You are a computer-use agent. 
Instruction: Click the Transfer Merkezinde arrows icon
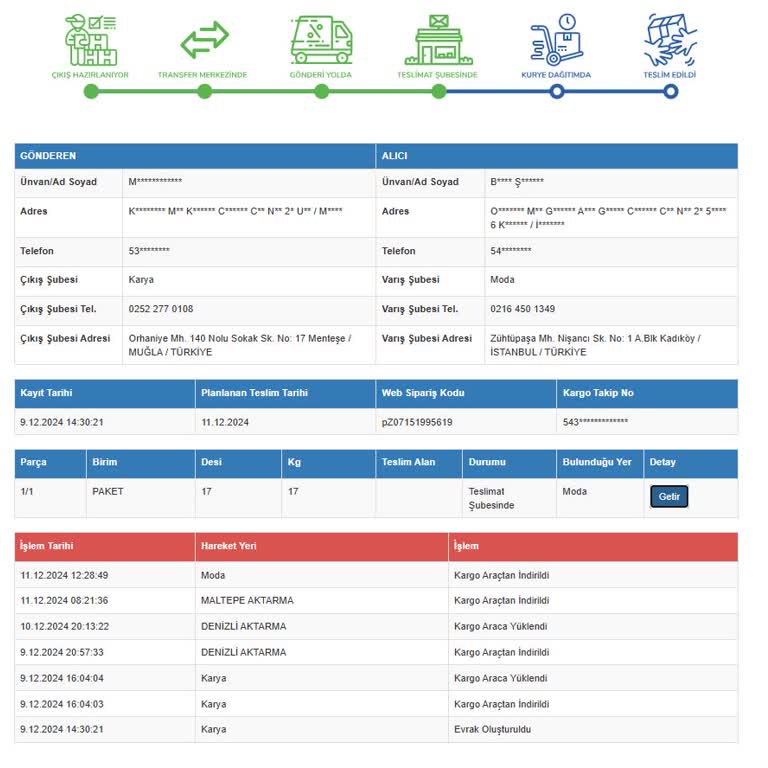click(204, 40)
